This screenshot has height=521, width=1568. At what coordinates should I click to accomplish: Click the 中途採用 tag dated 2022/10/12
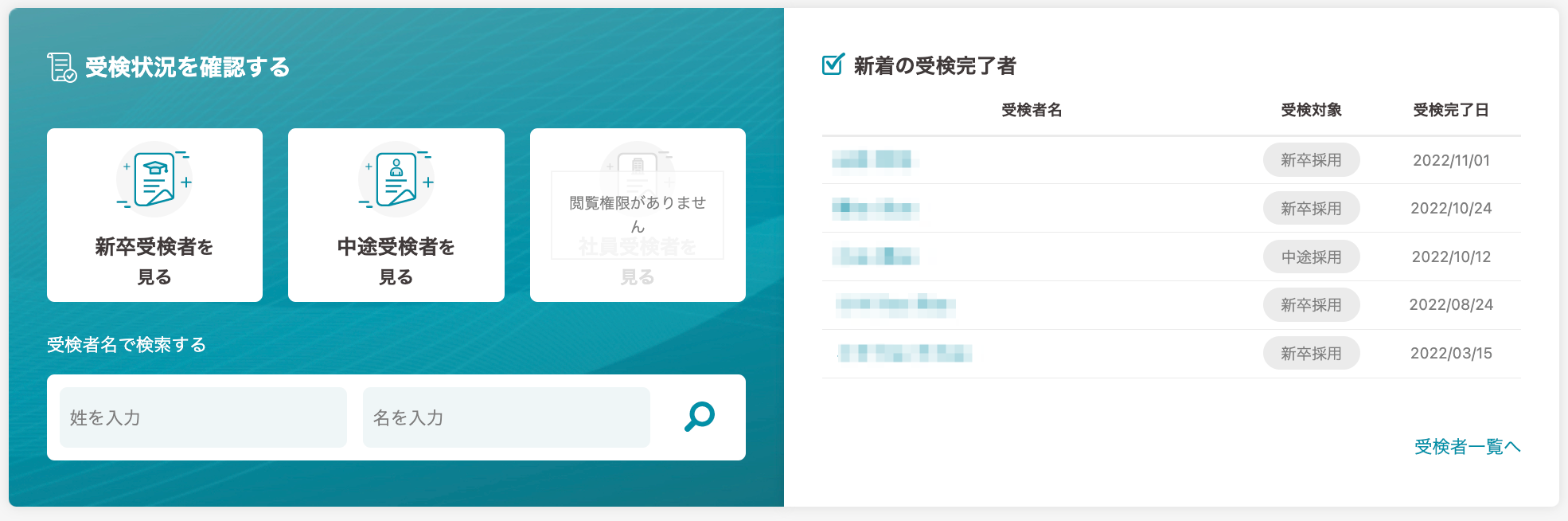tap(1311, 257)
